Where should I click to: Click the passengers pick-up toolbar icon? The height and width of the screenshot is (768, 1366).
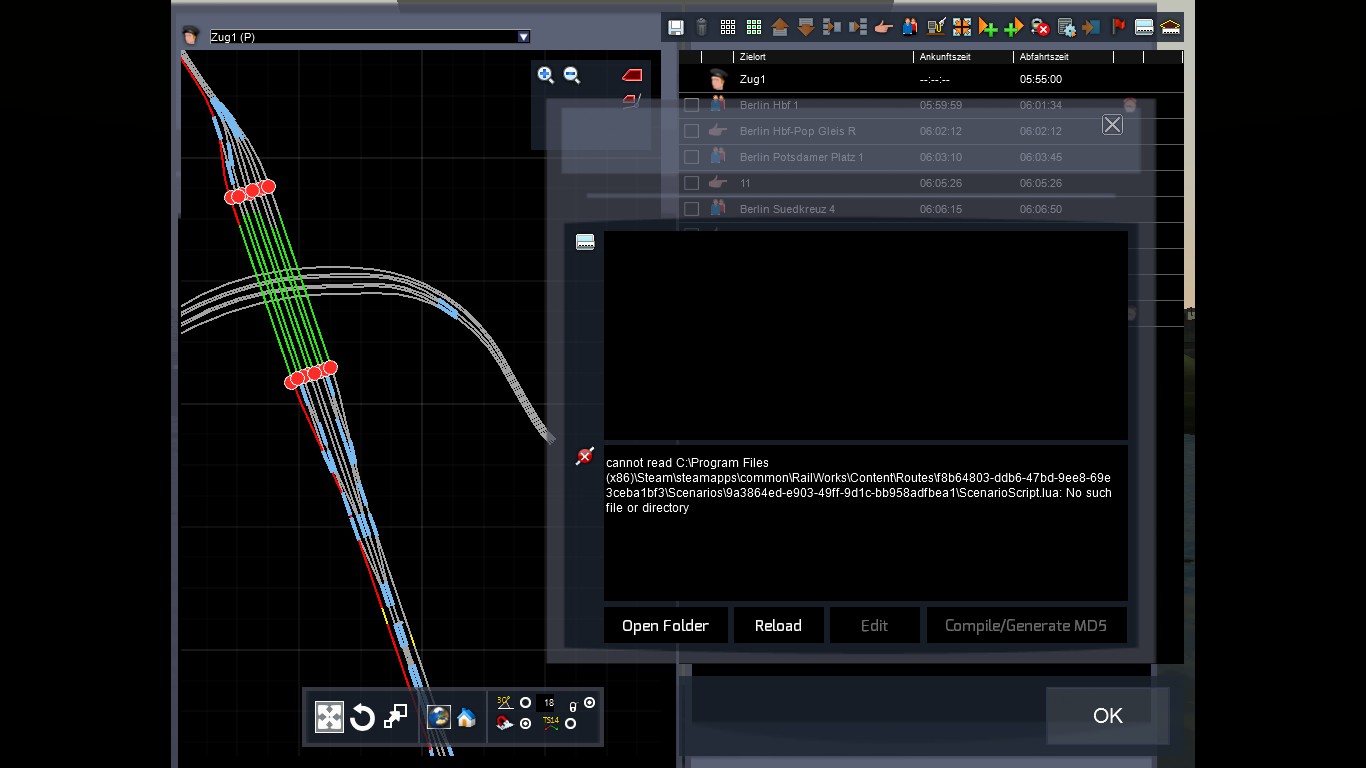coord(909,27)
